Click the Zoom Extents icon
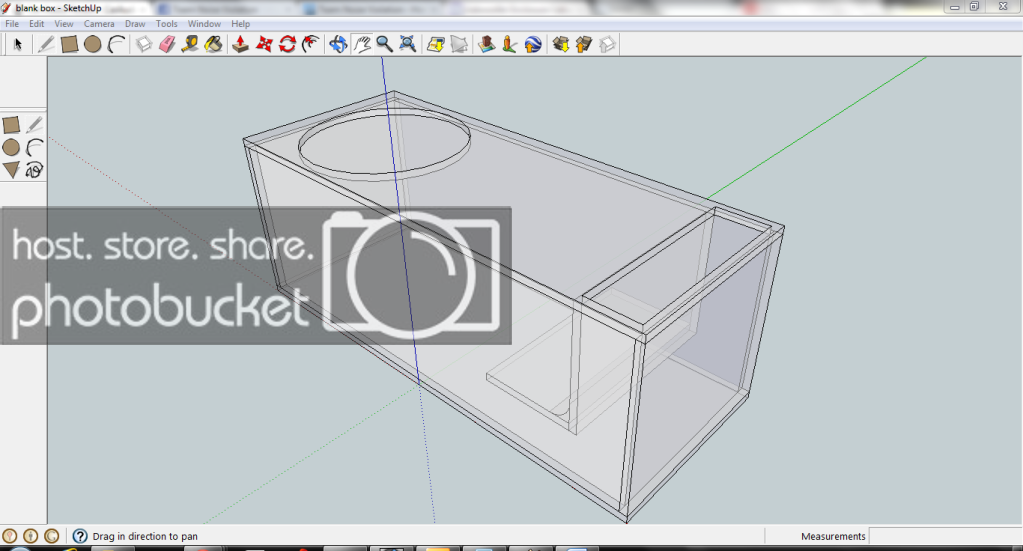The width and height of the screenshot is (1023, 551). [x=408, y=44]
